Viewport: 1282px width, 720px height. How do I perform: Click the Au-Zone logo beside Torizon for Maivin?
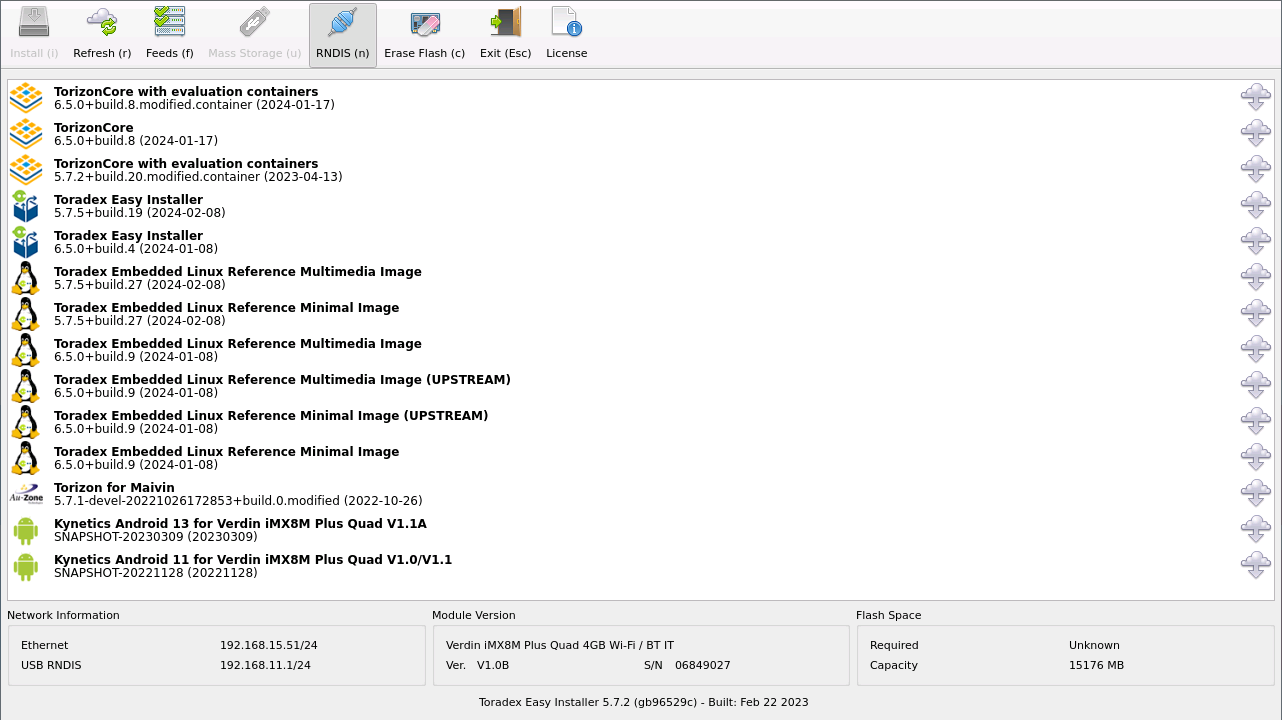26,493
